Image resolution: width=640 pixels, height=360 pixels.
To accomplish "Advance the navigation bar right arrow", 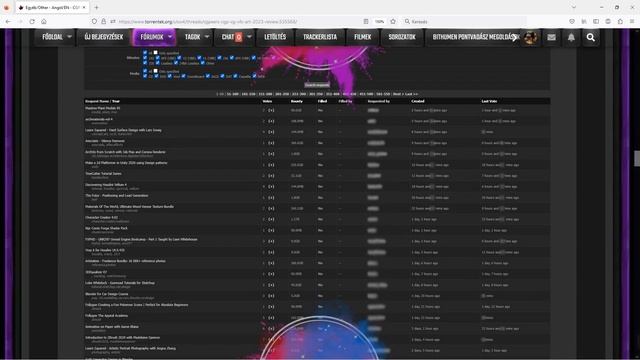I will coord(514,38).
